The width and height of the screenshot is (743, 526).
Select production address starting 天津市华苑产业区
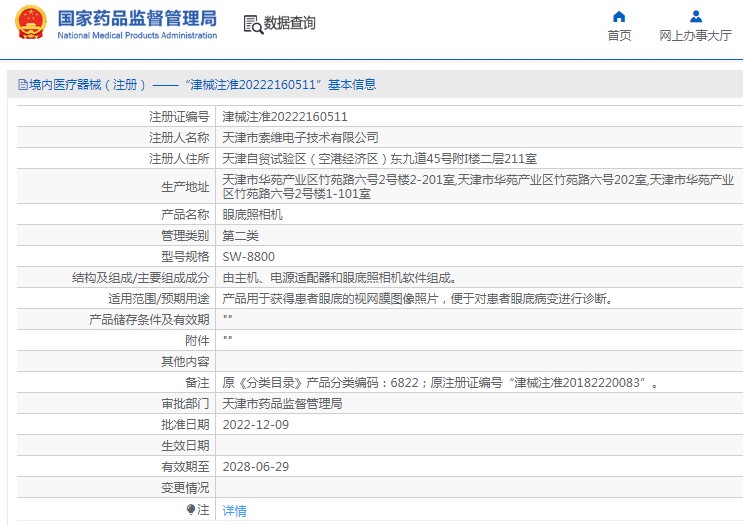tap(478, 187)
